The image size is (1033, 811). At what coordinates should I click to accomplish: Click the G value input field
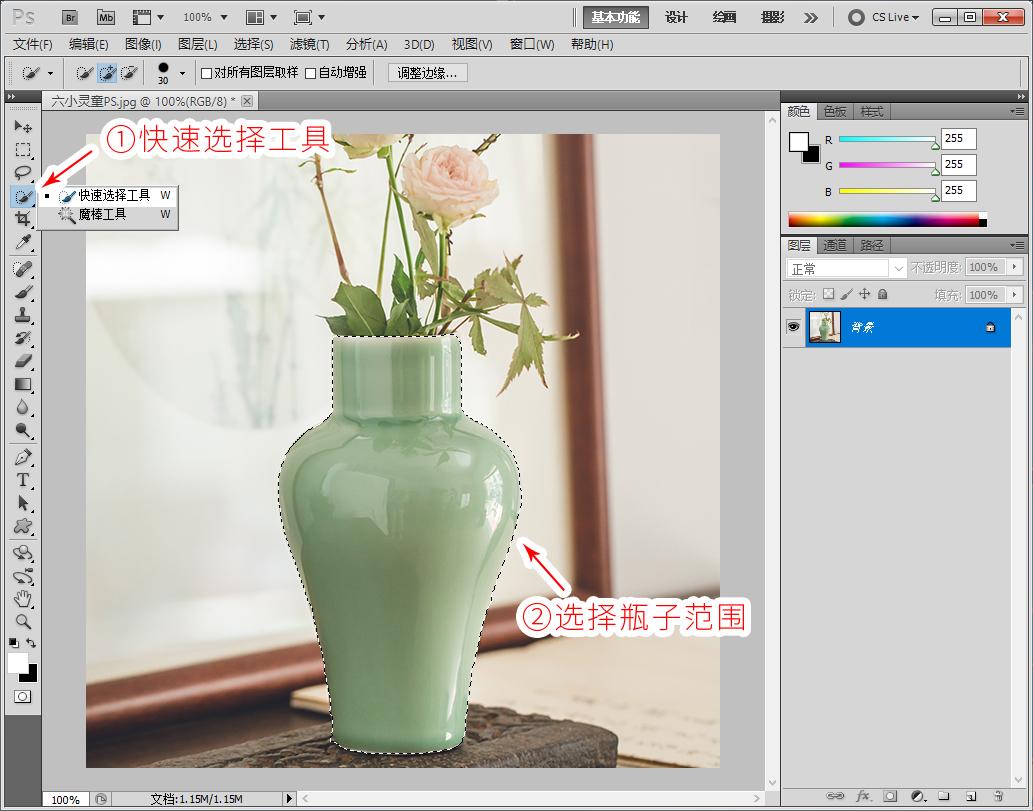(958, 165)
